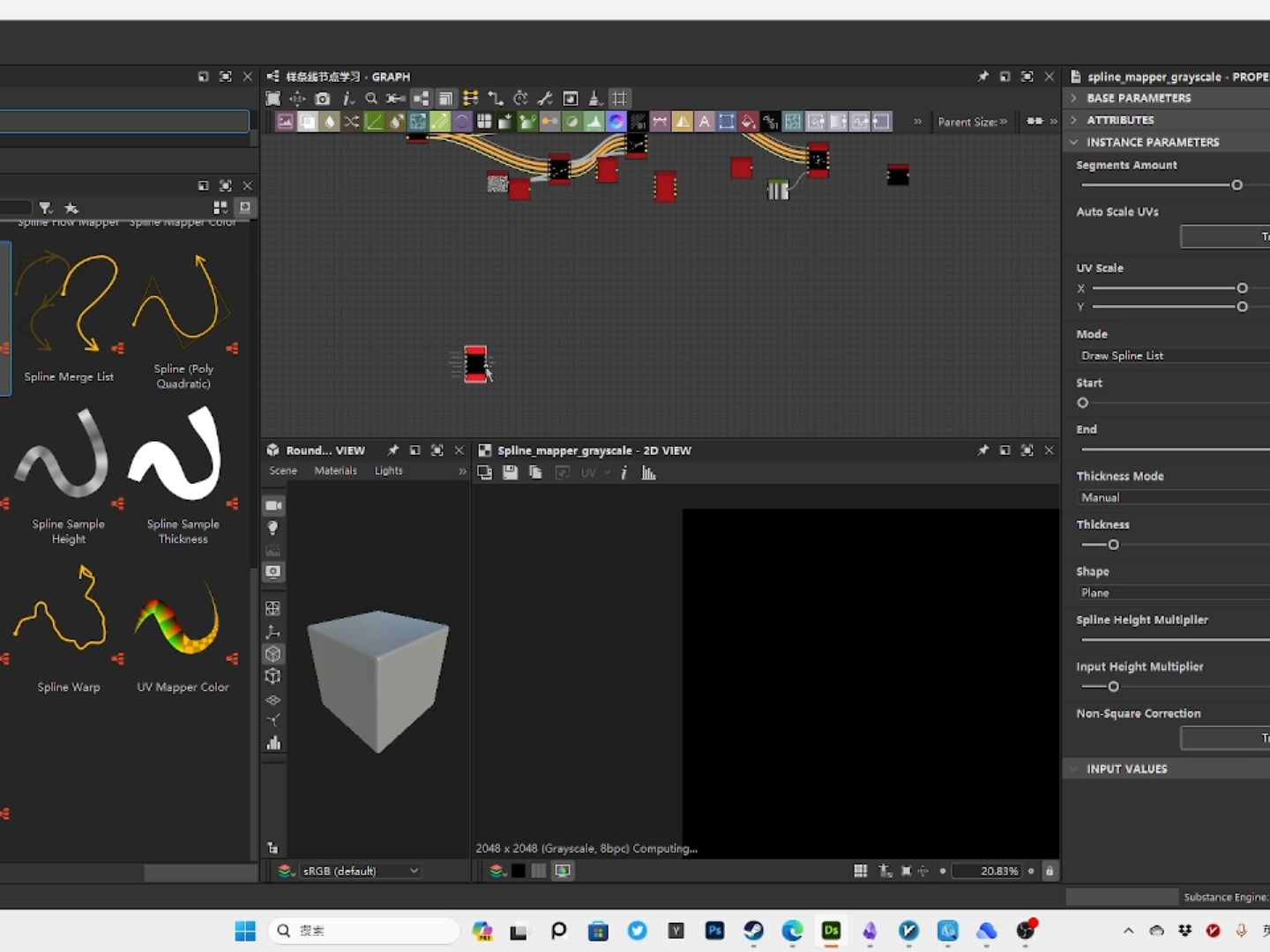Screen dimensions: 1270x952
Task: Open the Windows Start menu
Action: pos(245,931)
